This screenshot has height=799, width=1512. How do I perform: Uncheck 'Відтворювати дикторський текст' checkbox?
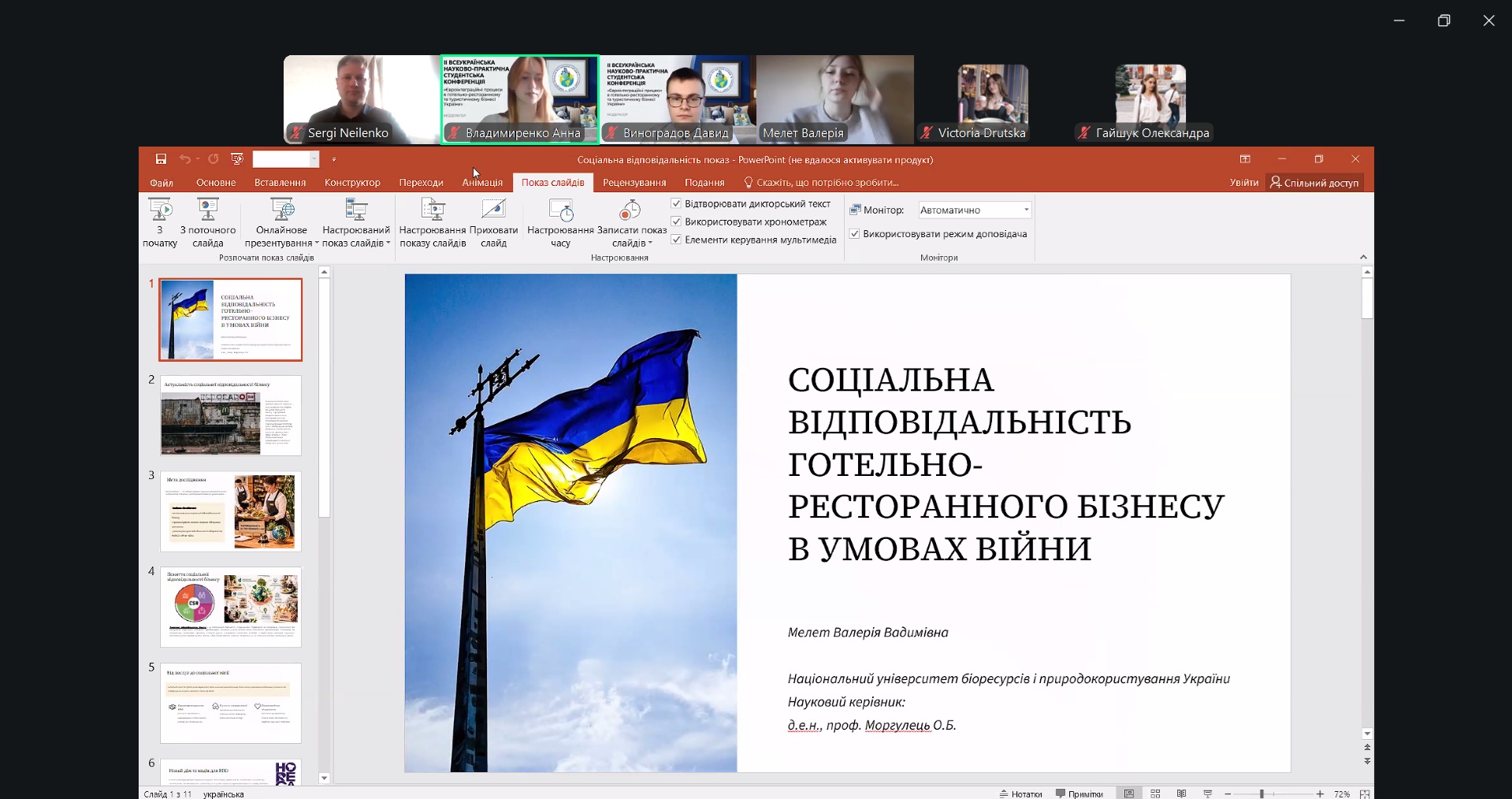[x=676, y=203]
